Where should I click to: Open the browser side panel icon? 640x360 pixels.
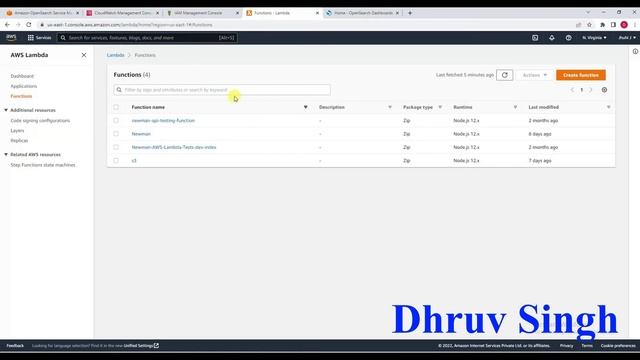pos(613,25)
